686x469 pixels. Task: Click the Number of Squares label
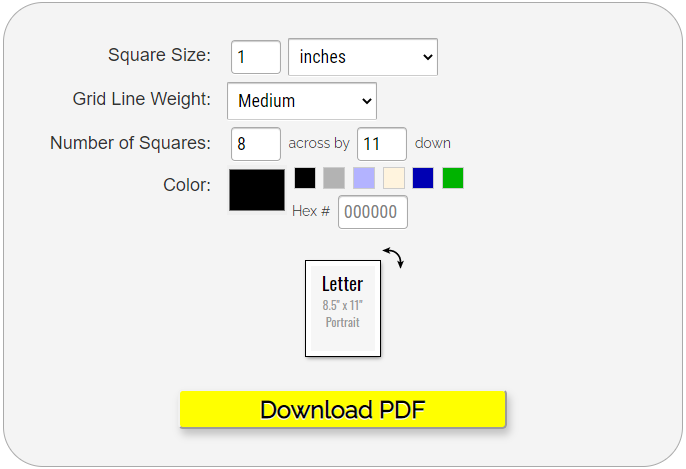pos(130,143)
